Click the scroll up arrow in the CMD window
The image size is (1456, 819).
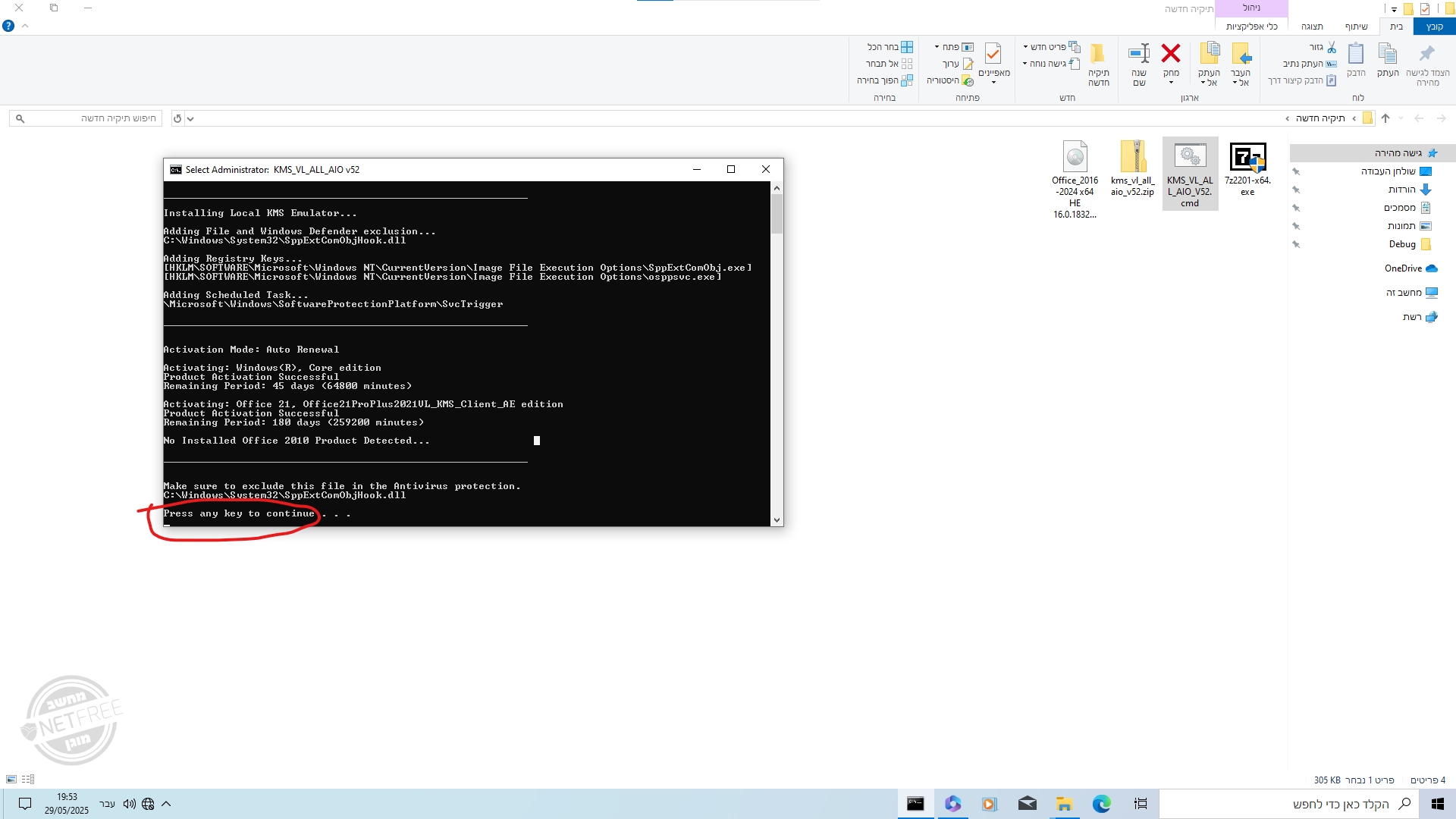777,187
